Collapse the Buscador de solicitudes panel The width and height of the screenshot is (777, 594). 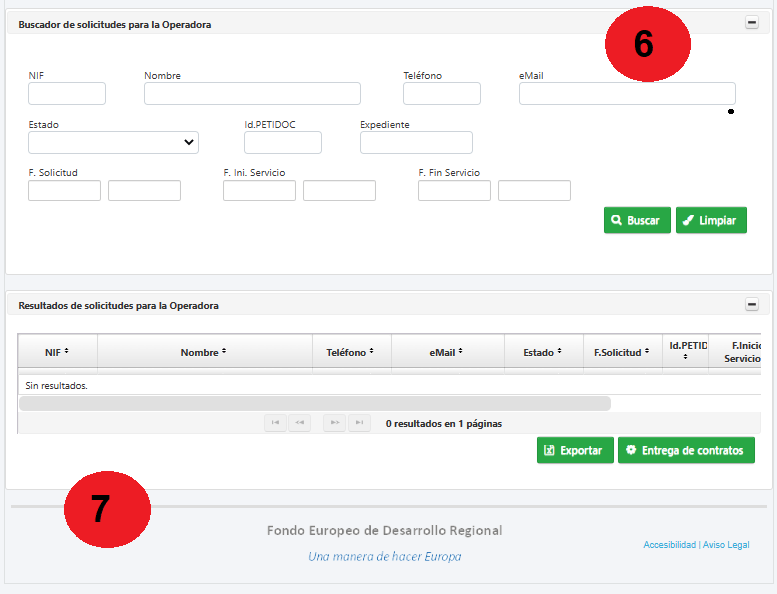(752, 23)
